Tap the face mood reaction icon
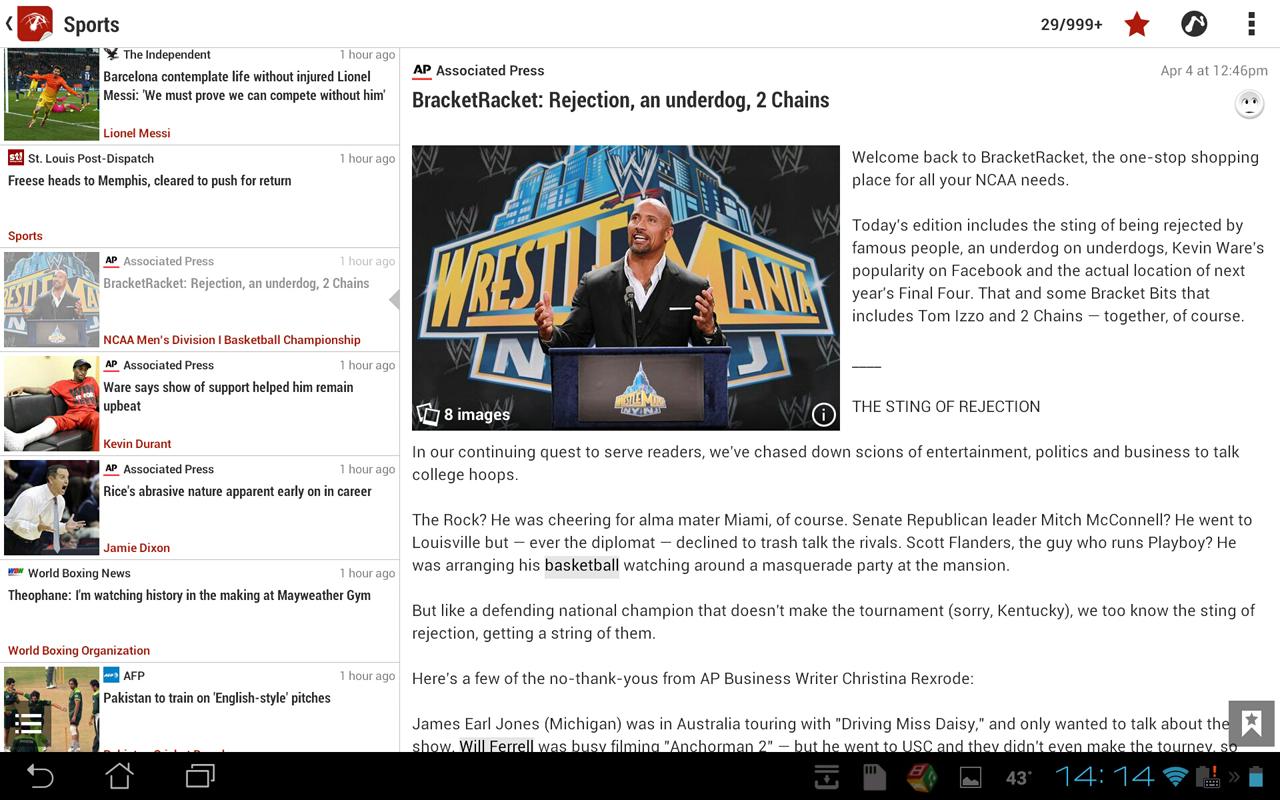 coord(1249,104)
